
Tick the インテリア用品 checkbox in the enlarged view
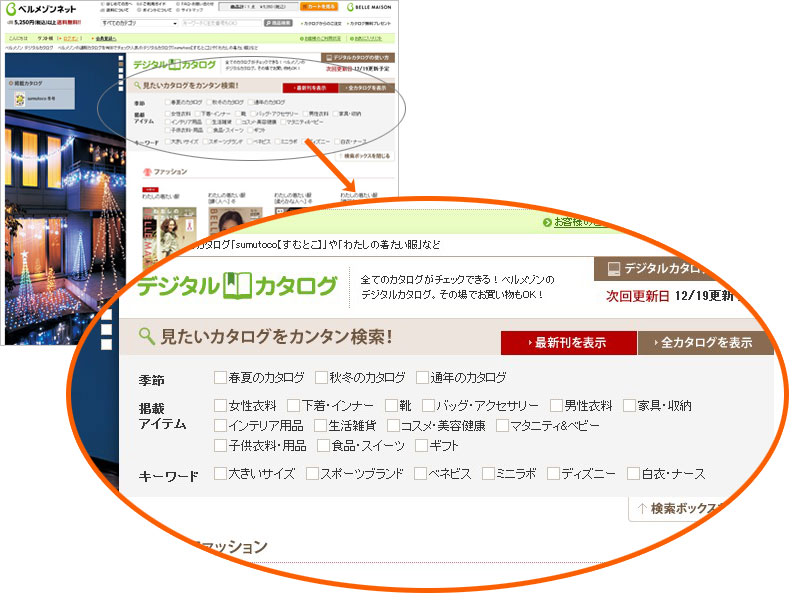220,426
